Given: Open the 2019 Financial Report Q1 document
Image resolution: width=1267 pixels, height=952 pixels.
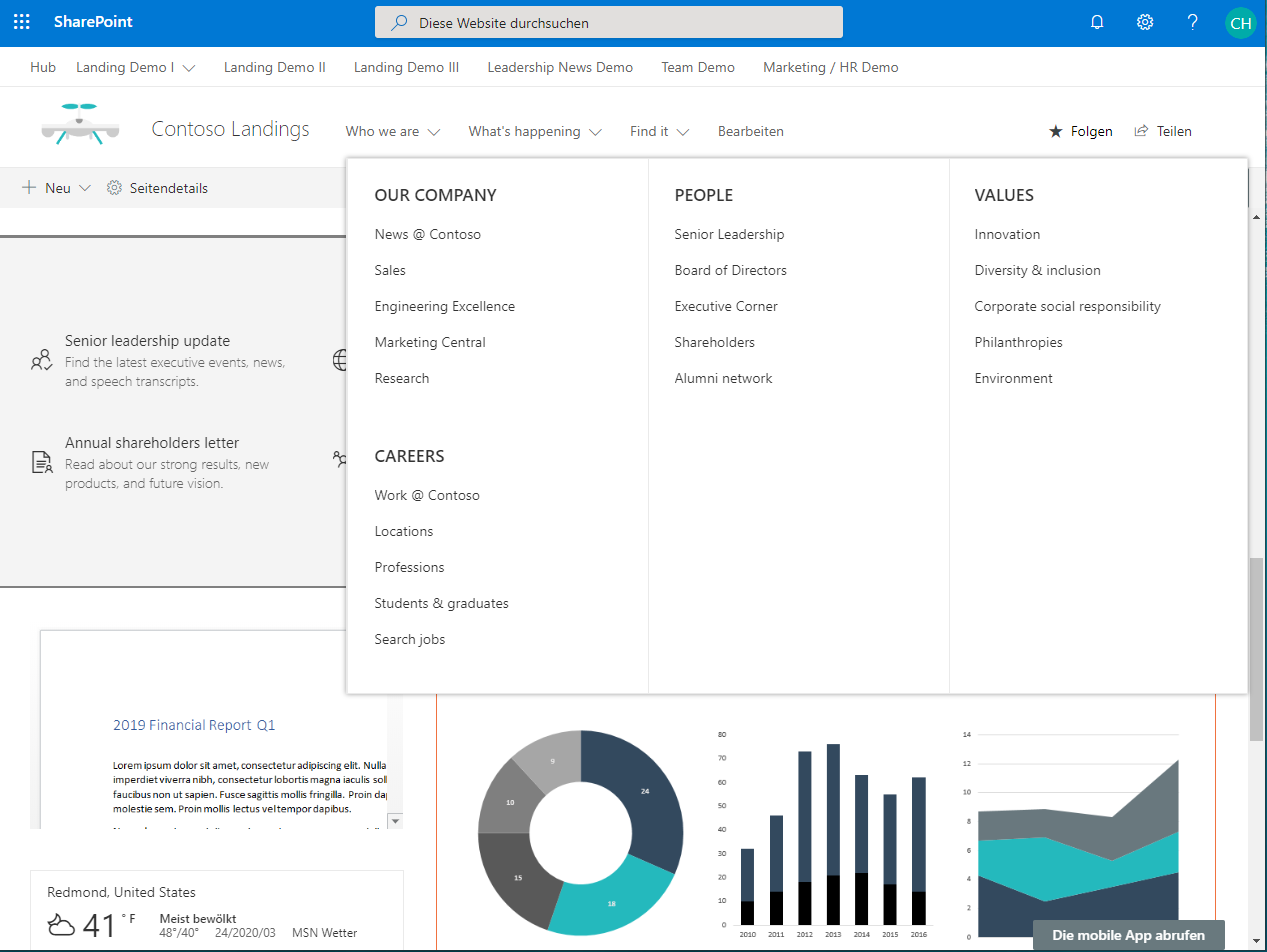Looking at the screenshot, I should [194, 725].
